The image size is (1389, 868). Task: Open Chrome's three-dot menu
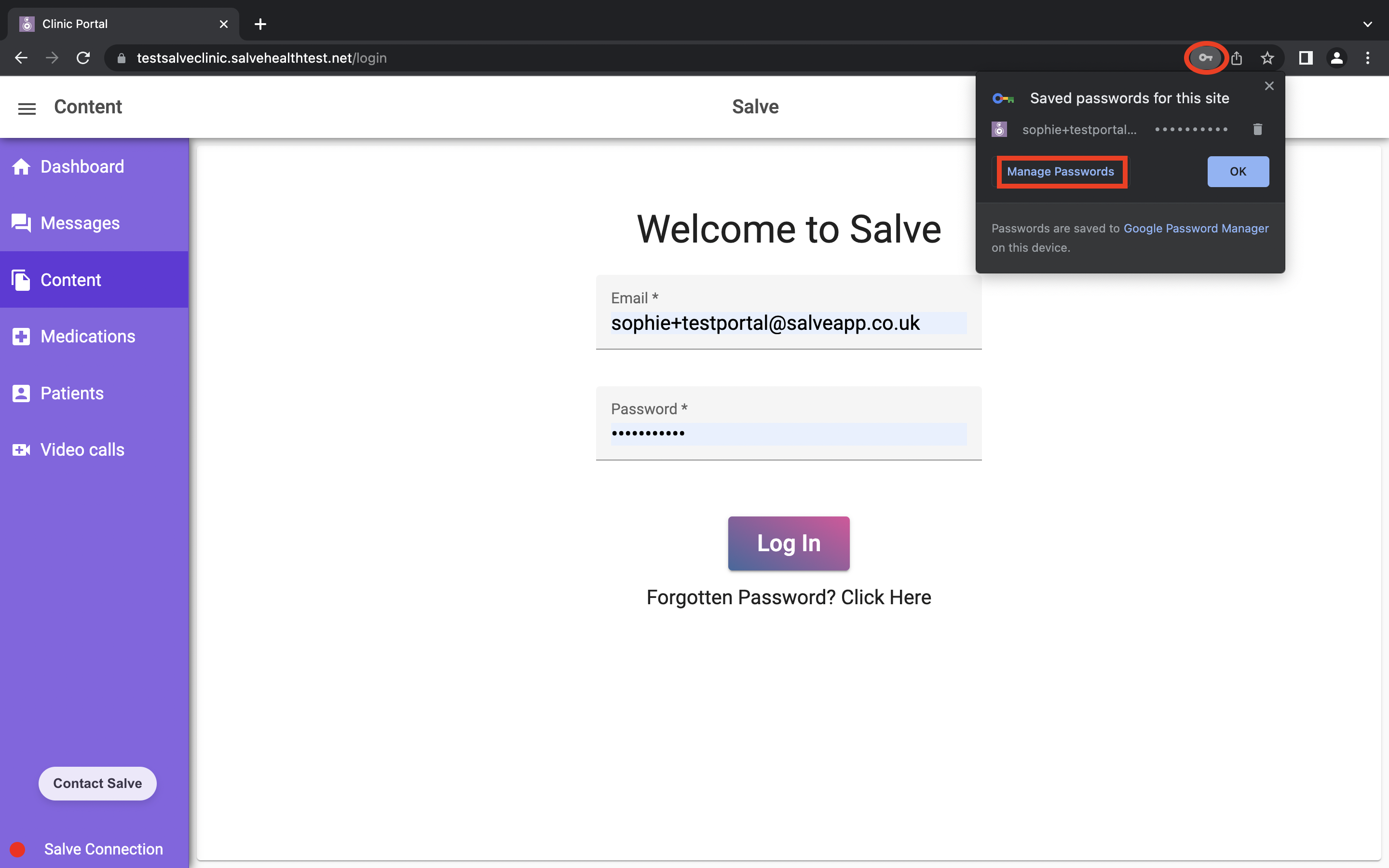click(x=1368, y=57)
